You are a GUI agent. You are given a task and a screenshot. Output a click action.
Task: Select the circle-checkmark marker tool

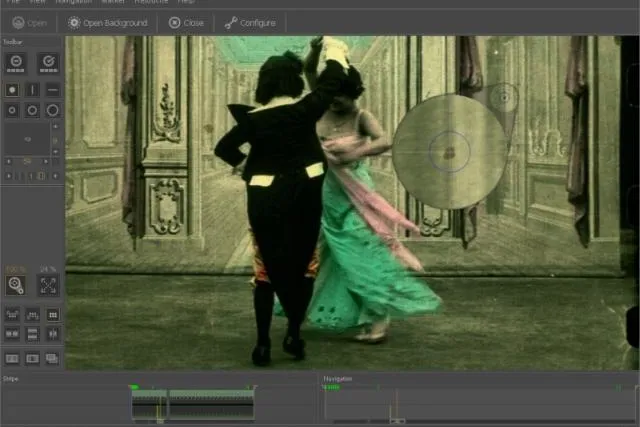[49, 63]
